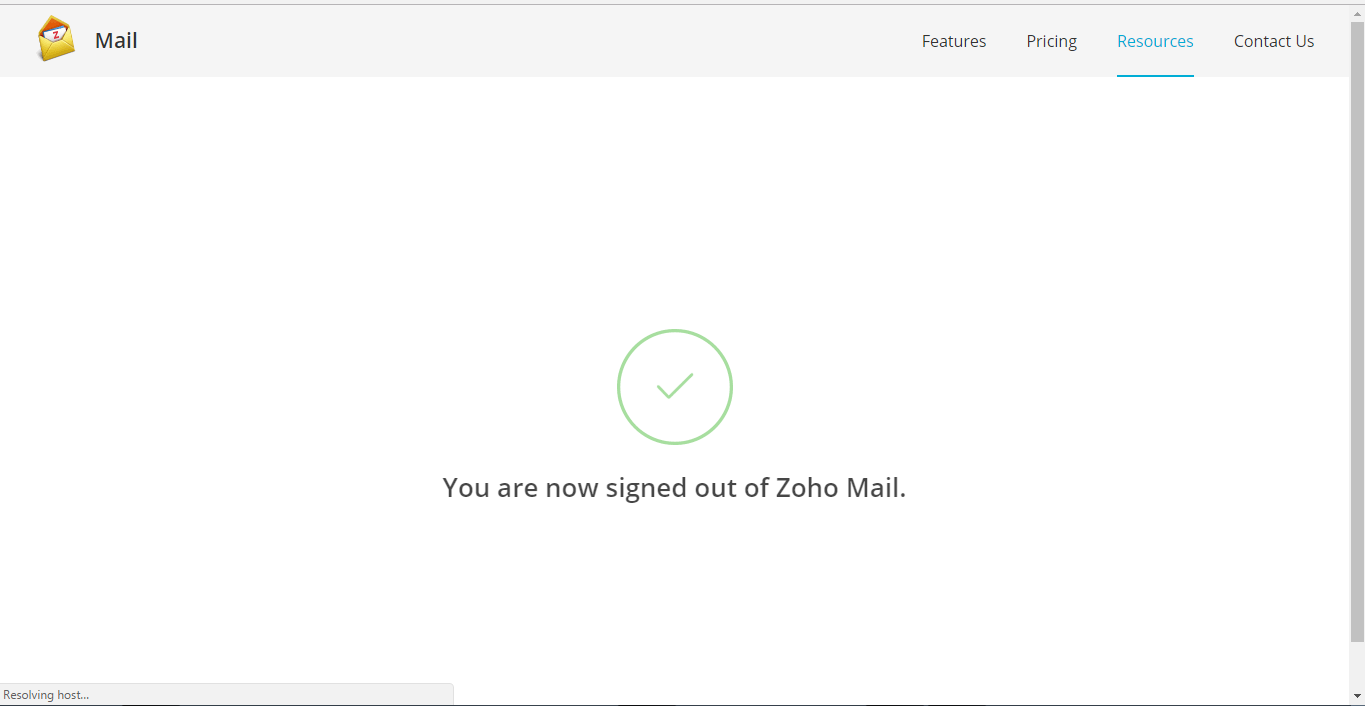Click the 'Resolving host...' status message
1365x706 pixels.
[x=47, y=694]
